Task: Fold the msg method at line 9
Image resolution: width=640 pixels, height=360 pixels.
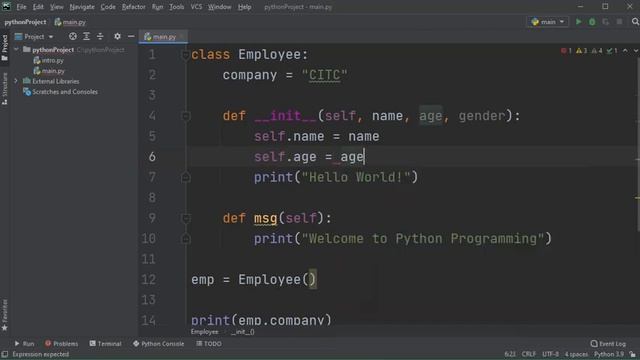Action: click(x=185, y=218)
